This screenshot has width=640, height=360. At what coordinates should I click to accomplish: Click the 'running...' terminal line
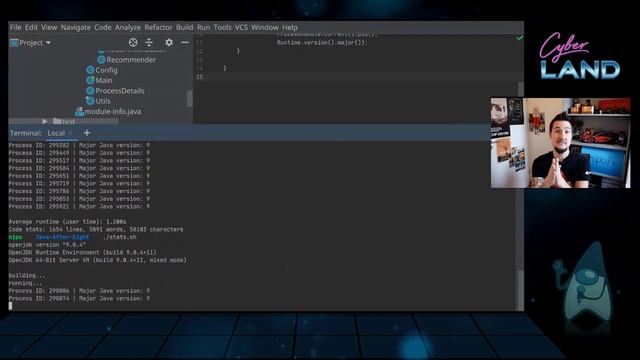click(25, 283)
